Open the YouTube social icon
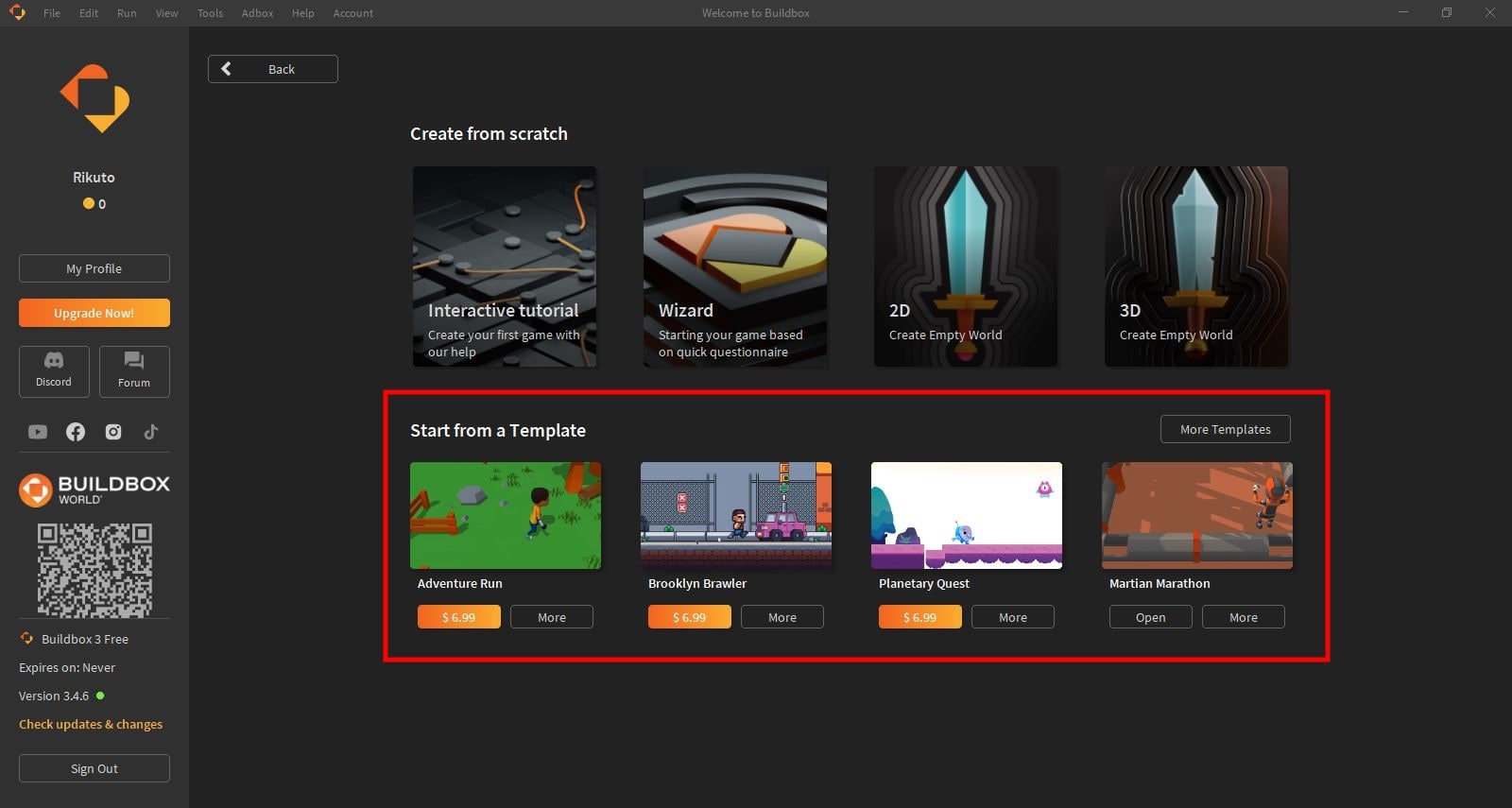Screen dimensions: 1512x808 point(38,432)
